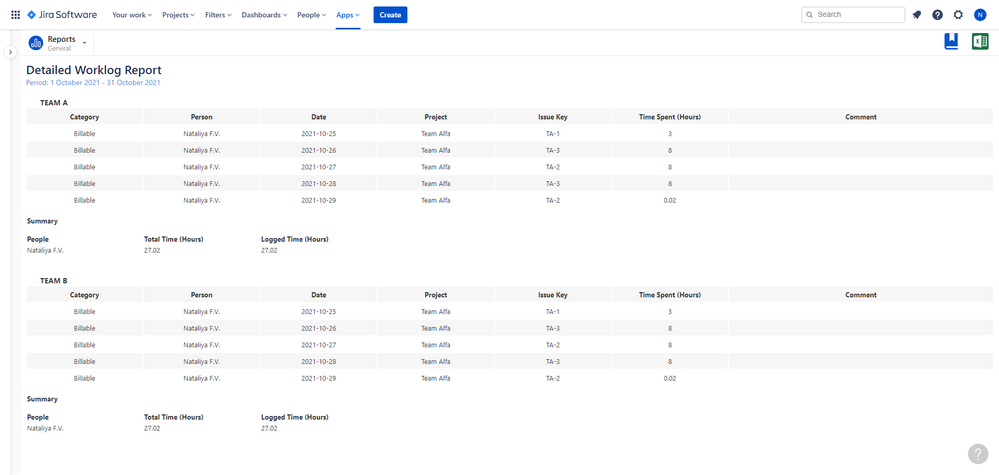The width and height of the screenshot is (999, 475).
Task: Click Comment column header in TEAM B table
Action: point(861,295)
